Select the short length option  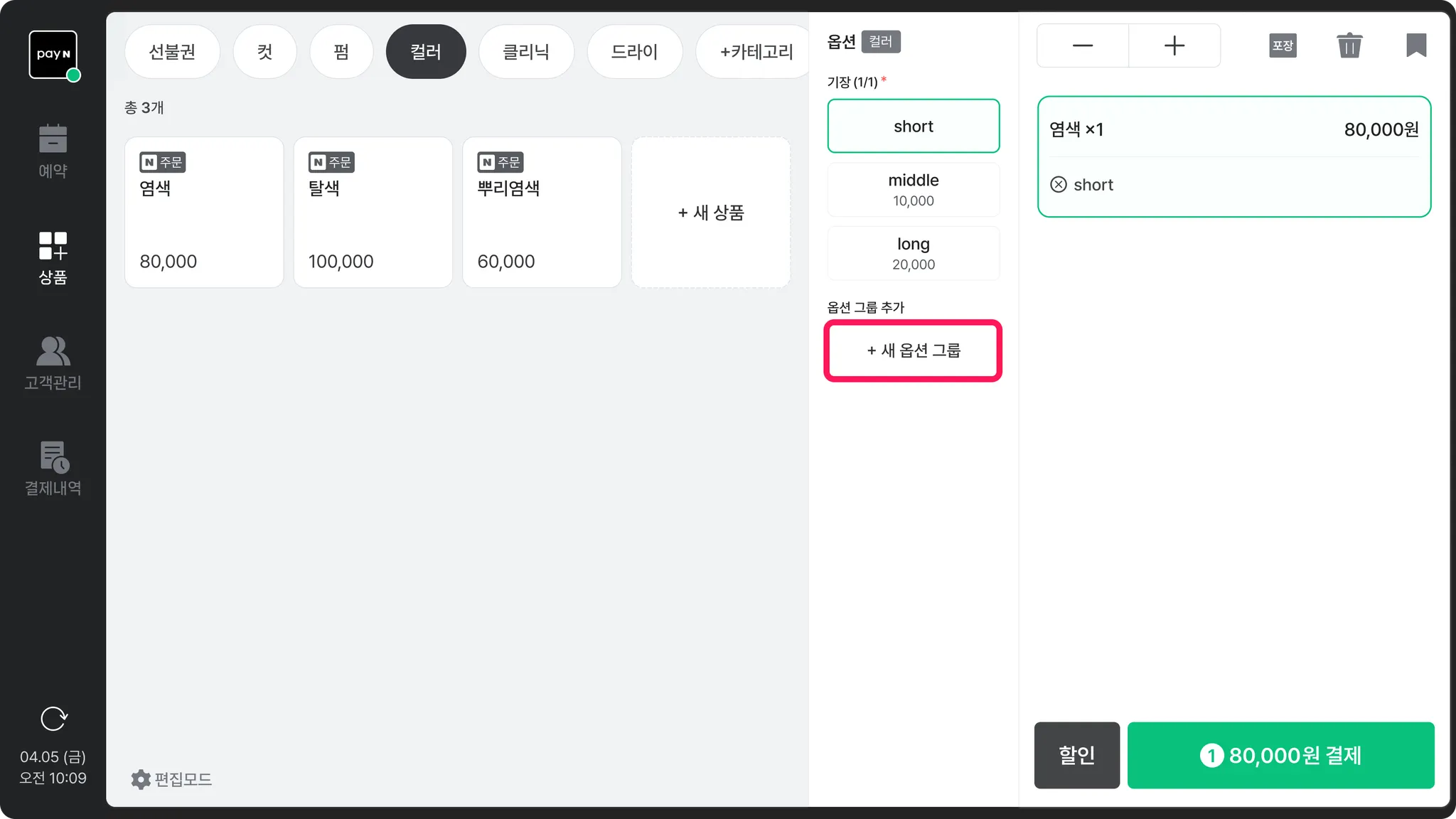click(x=913, y=127)
